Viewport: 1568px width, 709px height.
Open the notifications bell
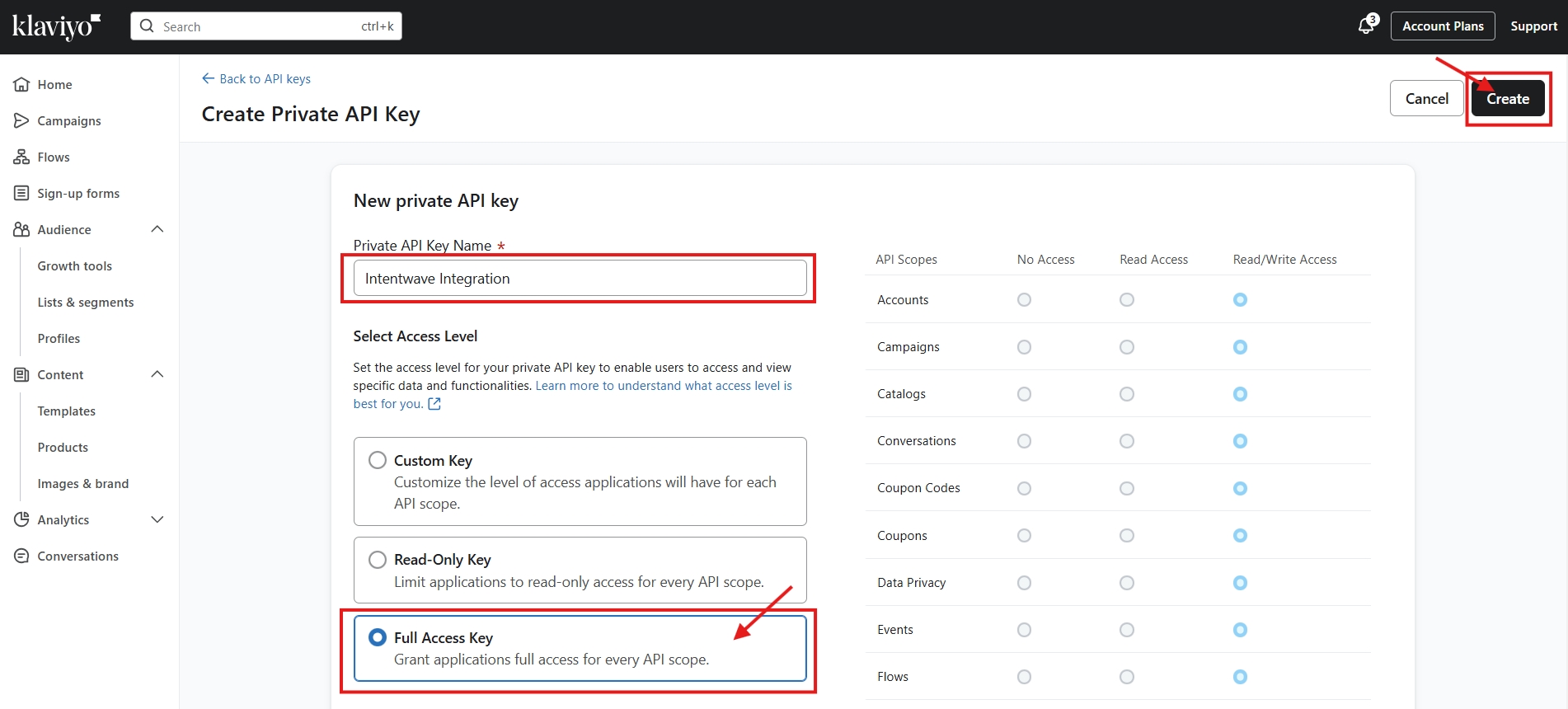(x=1367, y=26)
